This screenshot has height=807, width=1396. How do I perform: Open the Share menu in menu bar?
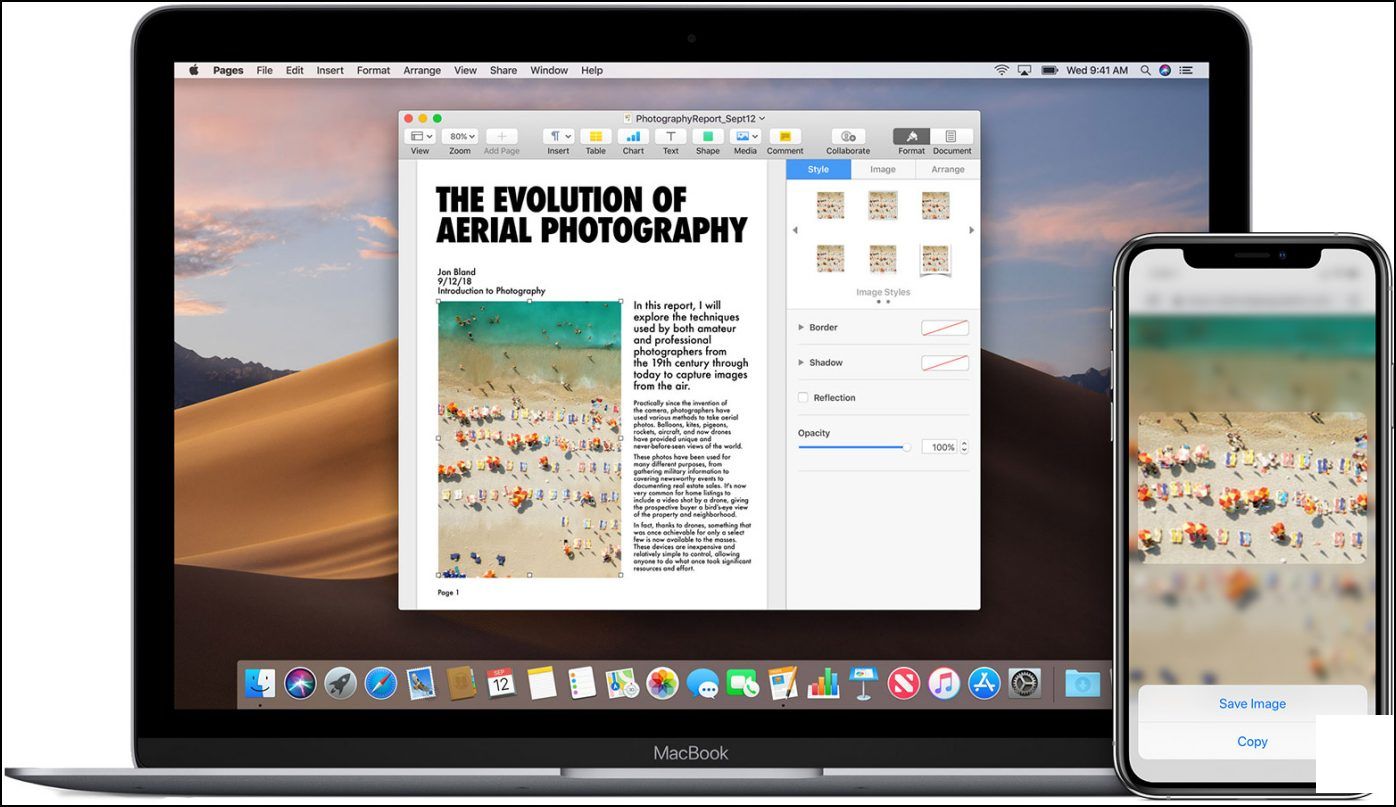point(503,70)
